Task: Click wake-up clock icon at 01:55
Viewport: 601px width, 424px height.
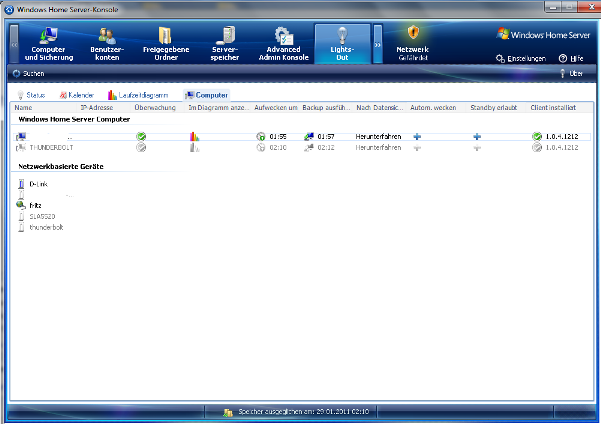Action: (261, 136)
